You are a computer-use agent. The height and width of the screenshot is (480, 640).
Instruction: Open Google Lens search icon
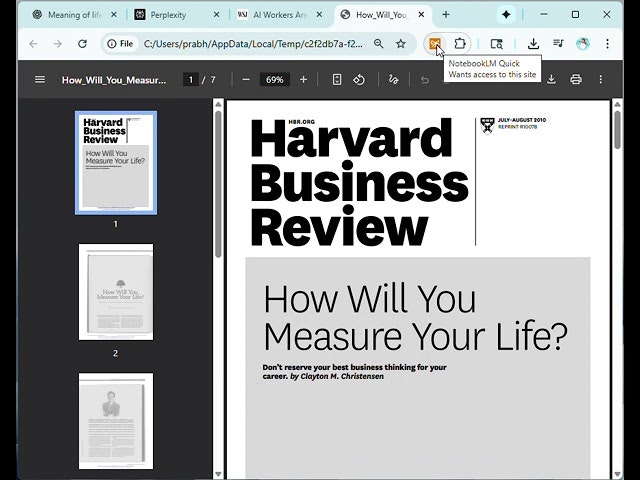(x=496, y=44)
